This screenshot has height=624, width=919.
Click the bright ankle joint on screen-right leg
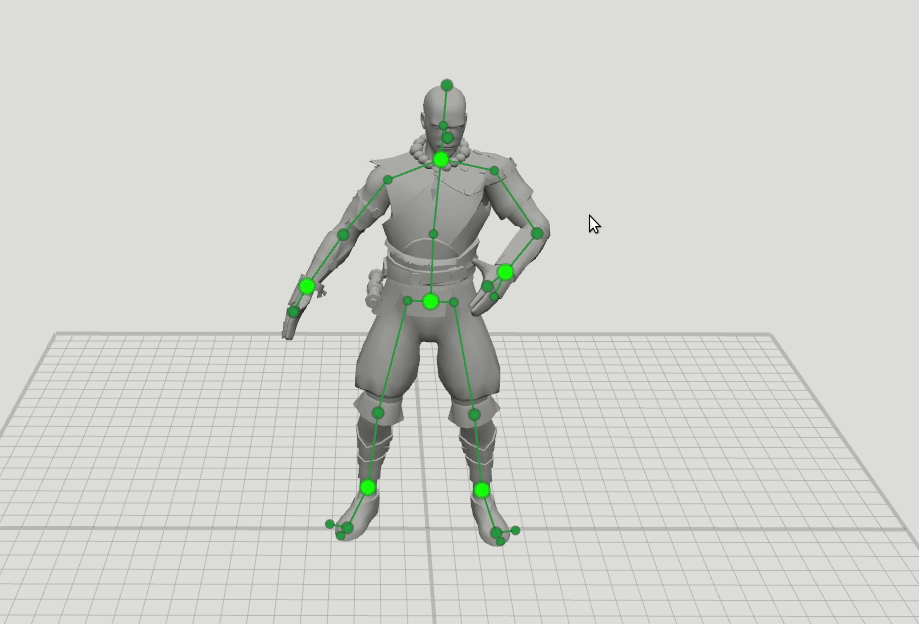coord(482,490)
